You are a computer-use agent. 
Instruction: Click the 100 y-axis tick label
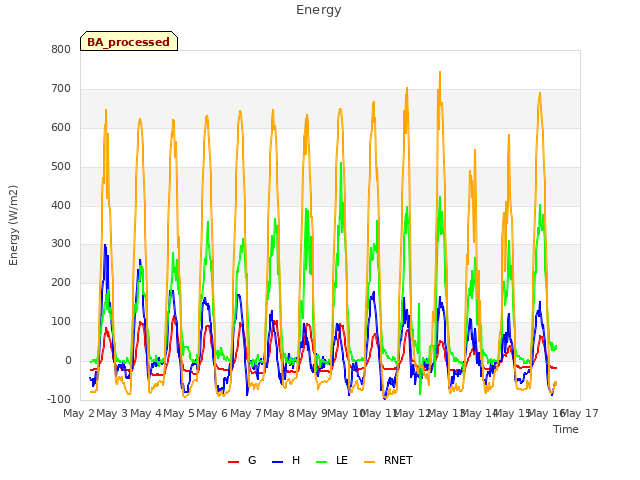coord(61,322)
